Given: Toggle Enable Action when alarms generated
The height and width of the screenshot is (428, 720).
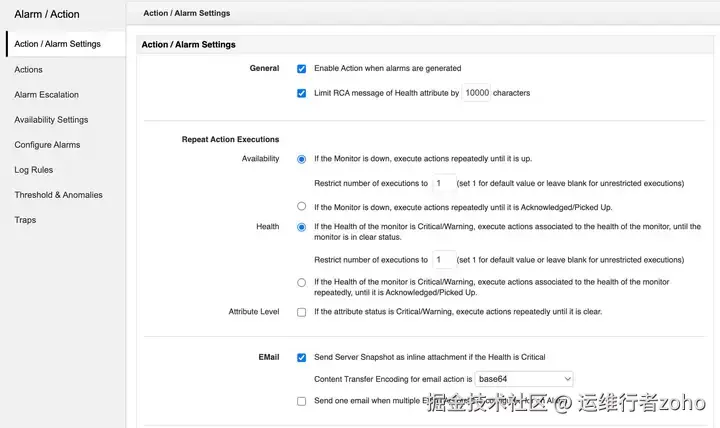Looking at the screenshot, I should point(301,69).
